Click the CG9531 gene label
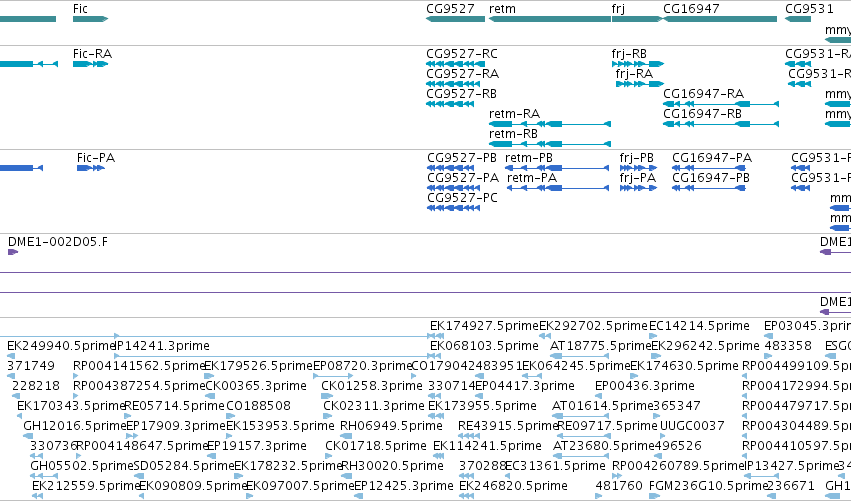 tap(809, 9)
